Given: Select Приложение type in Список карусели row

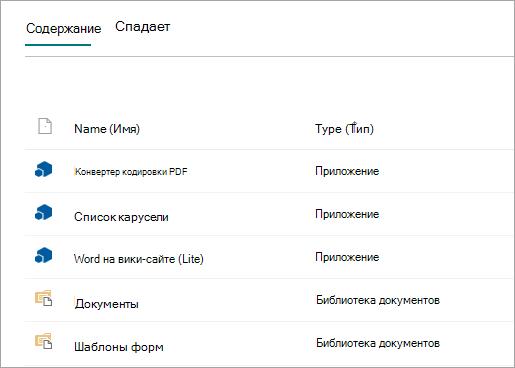Looking at the screenshot, I should pos(347,214).
